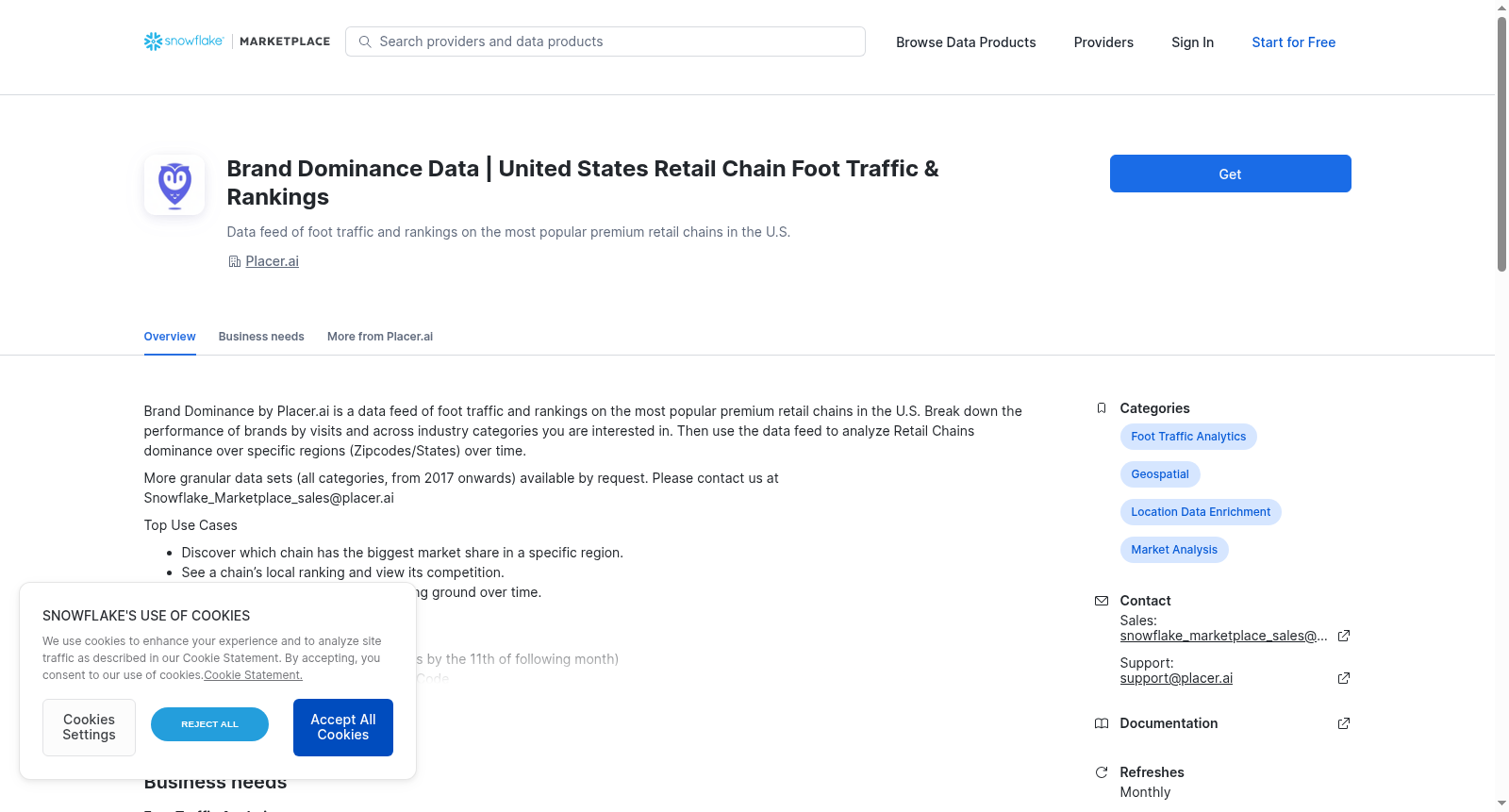The image size is (1509, 812).
Task: Click the Placer.ai owl logo thumbnail
Action: 174,185
